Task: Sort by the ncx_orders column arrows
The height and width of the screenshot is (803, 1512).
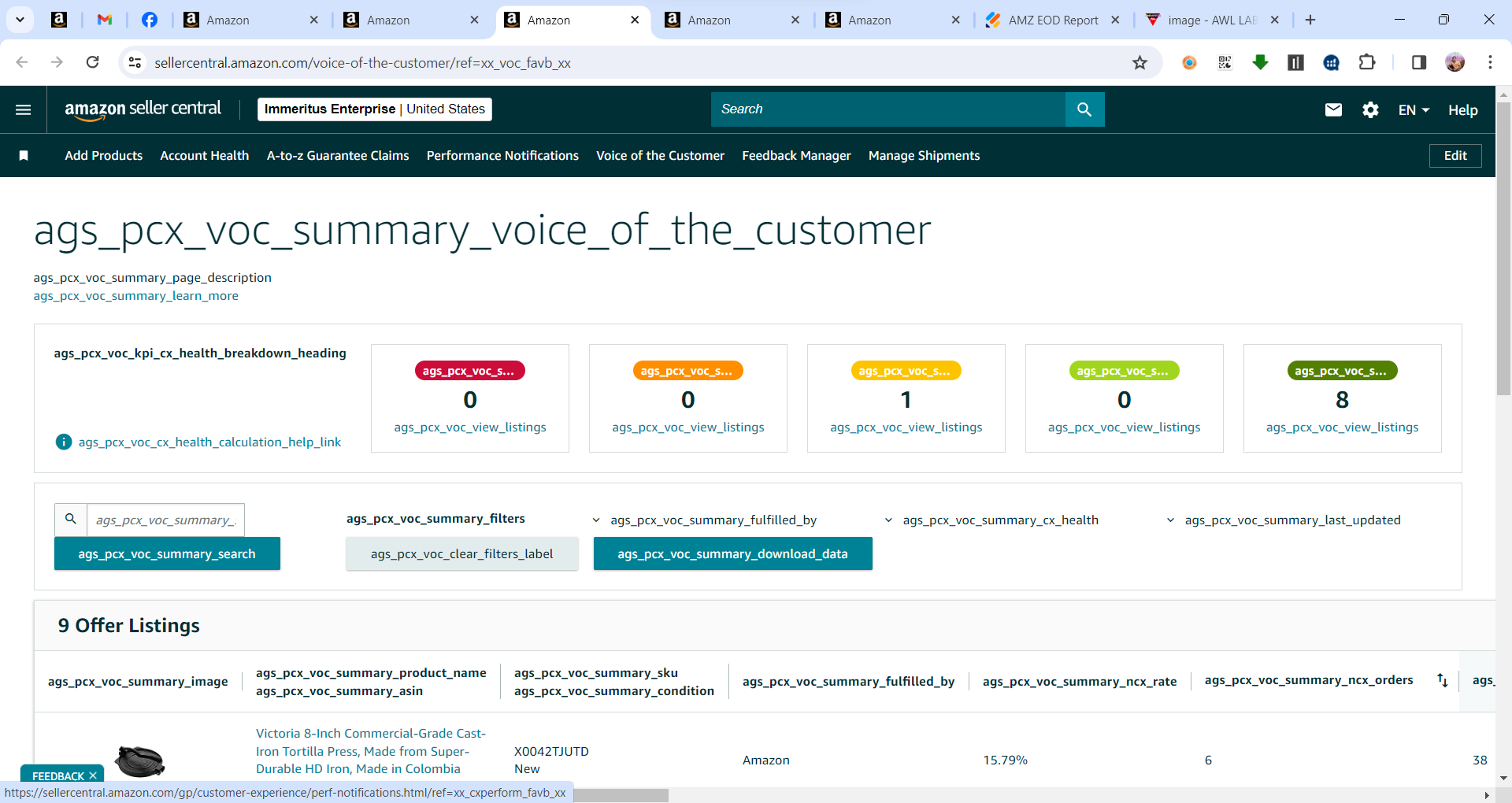Action: [x=1443, y=680]
